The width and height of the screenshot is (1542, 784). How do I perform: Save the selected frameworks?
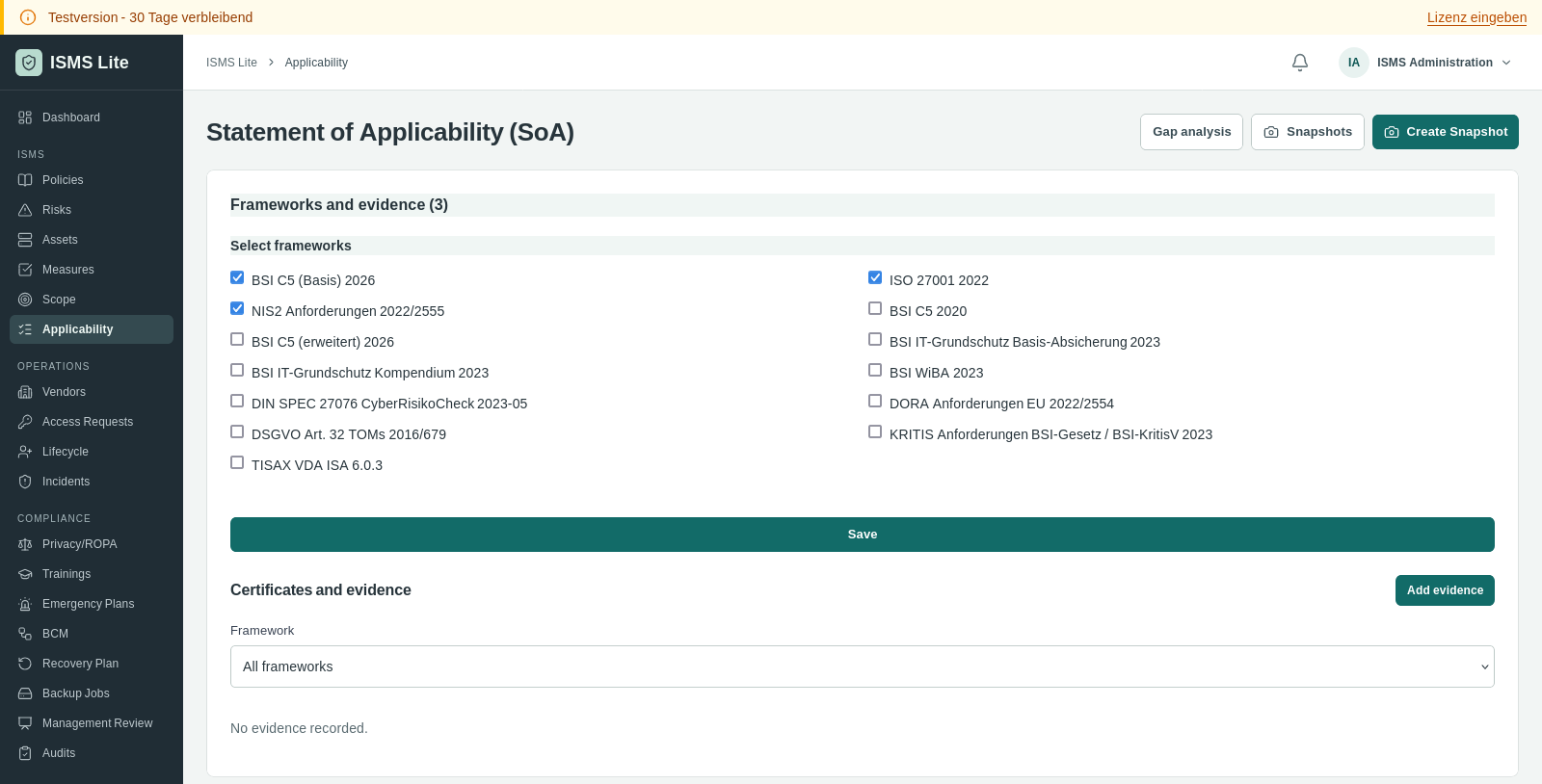(x=862, y=535)
